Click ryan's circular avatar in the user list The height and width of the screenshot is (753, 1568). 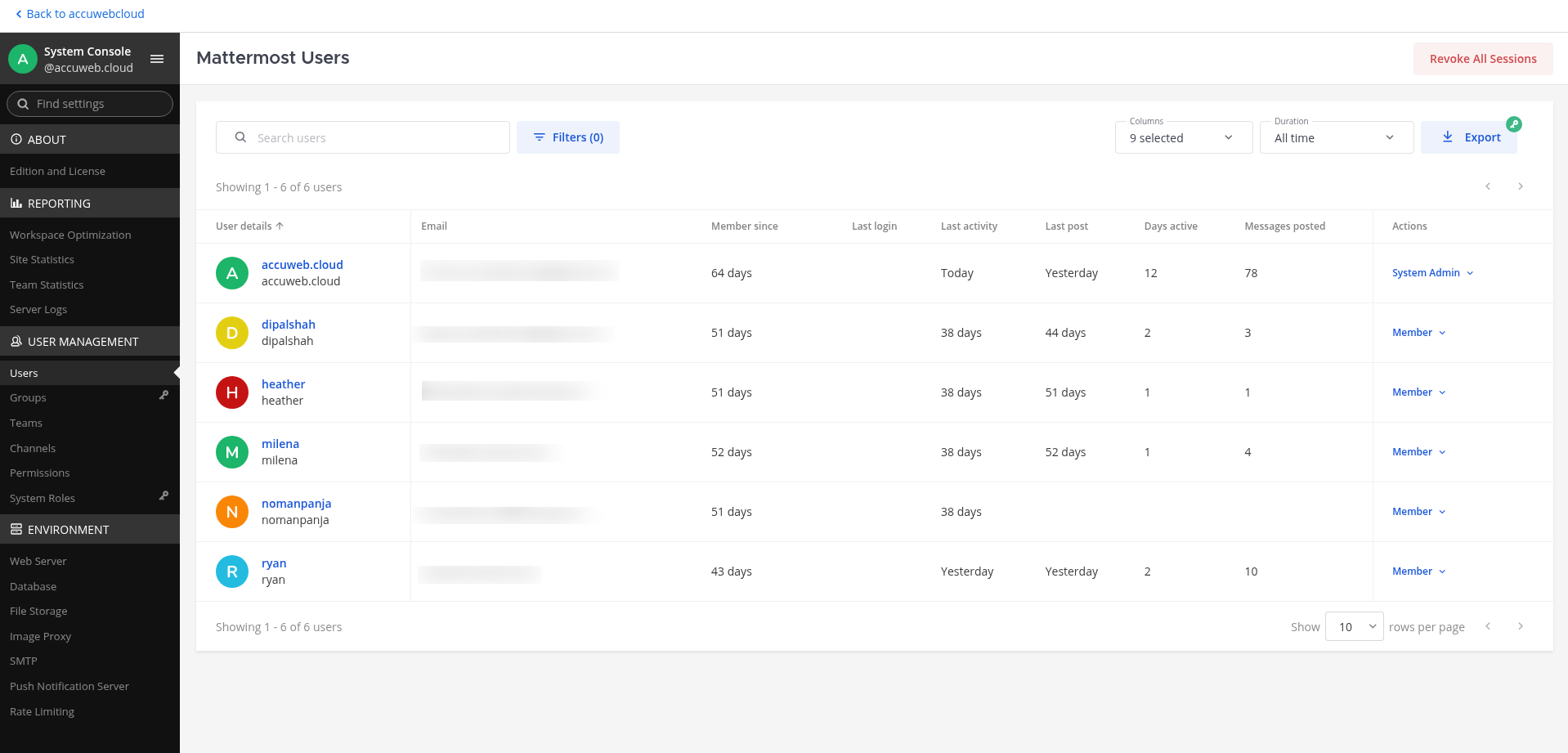click(x=231, y=571)
